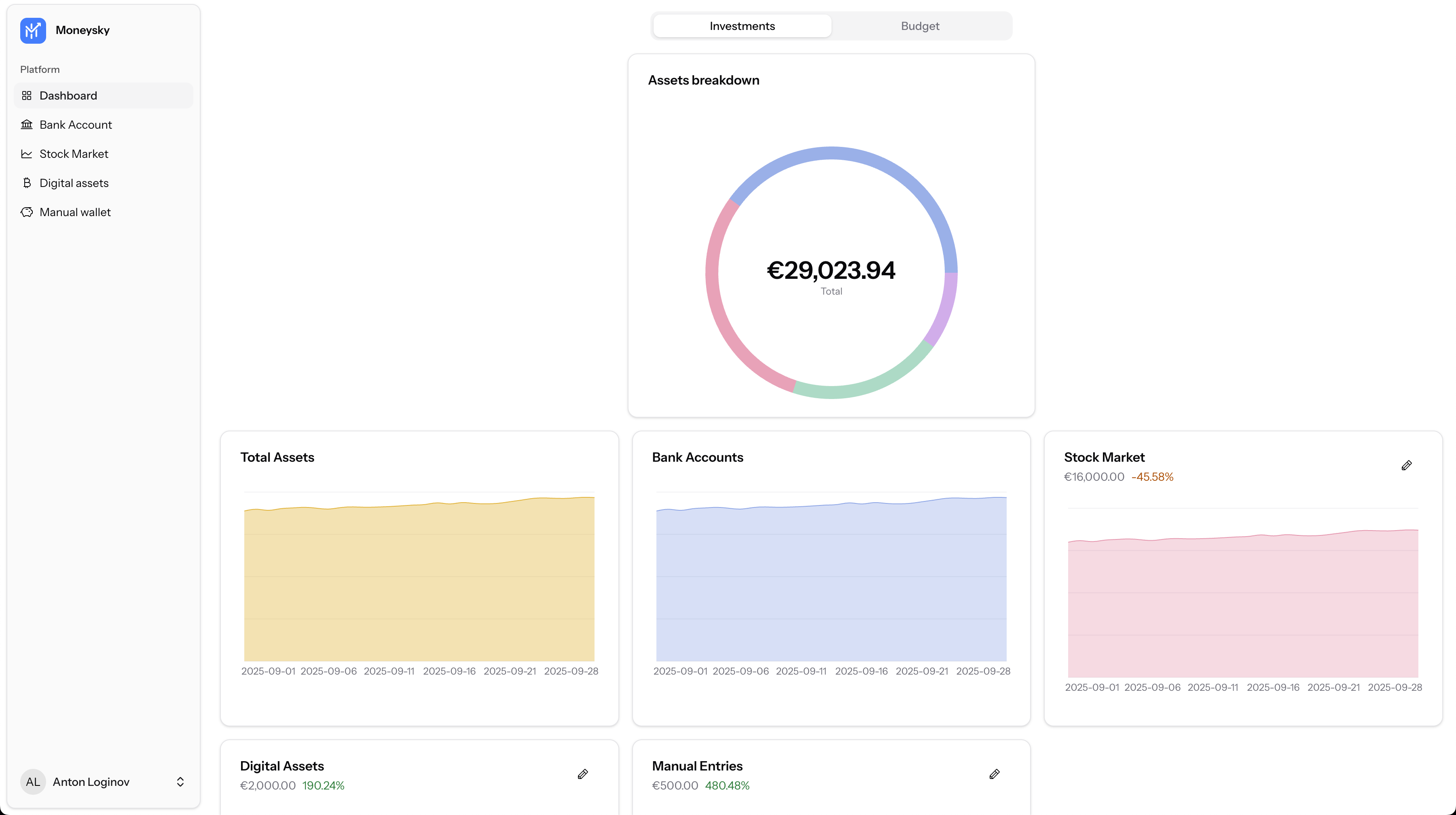Open Bank Account sidebar link

76,124
